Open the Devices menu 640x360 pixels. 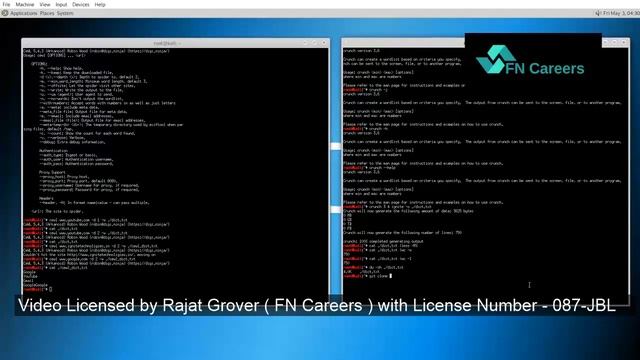tap(80, 4)
